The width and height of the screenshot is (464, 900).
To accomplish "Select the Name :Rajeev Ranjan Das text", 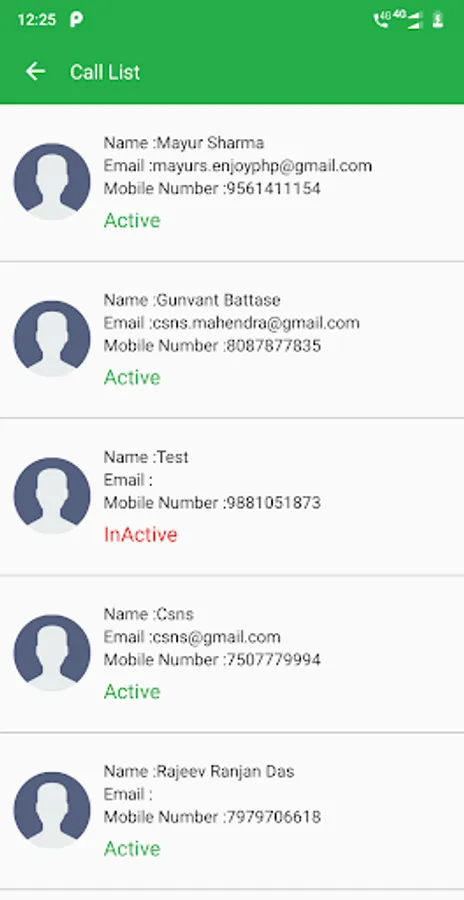I will tap(199, 771).
